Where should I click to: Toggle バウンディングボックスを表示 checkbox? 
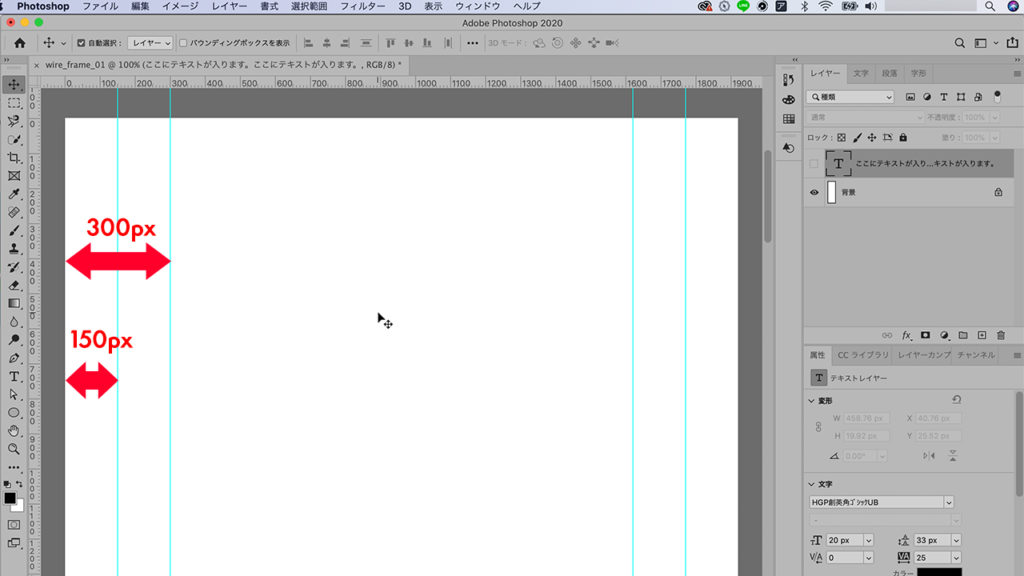click(184, 43)
